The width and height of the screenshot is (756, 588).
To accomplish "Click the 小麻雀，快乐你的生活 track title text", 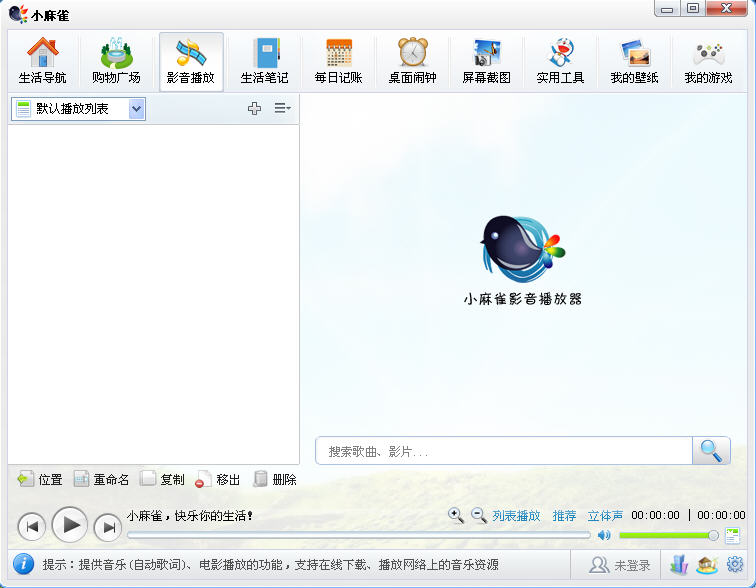I will pyautogui.click(x=189, y=516).
